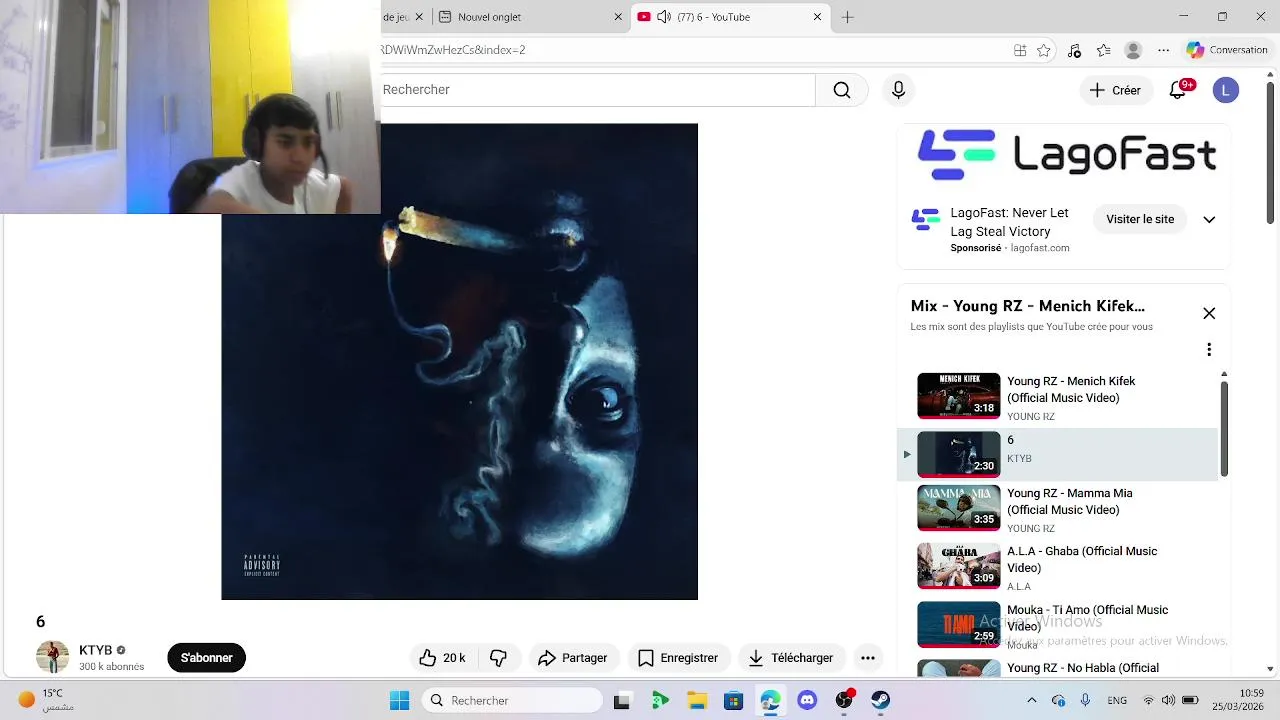Viewport: 1280px width, 720px height.
Task: Open the Edge split screen icon
Action: pyautogui.click(x=1020, y=50)
